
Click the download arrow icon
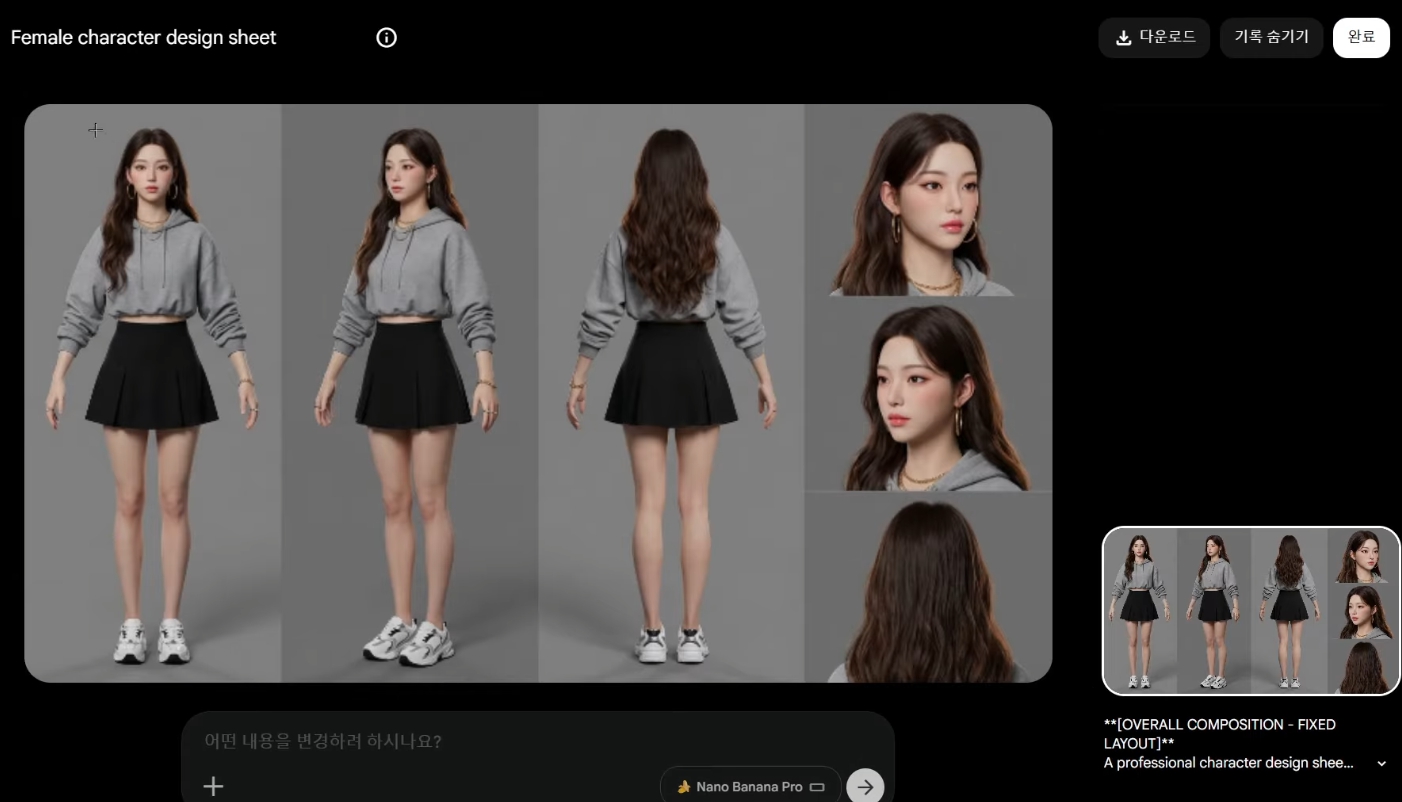click(x=1123, y=38)
